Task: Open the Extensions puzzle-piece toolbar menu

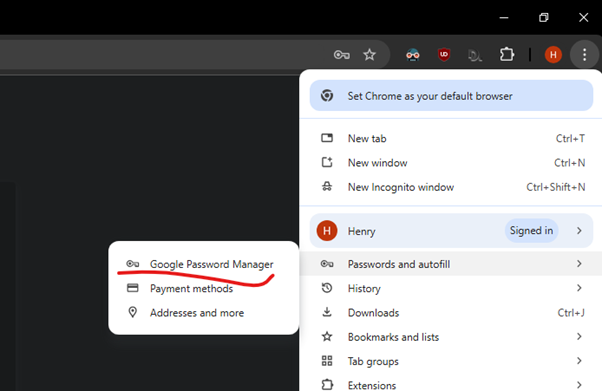Action: point(507,55)
